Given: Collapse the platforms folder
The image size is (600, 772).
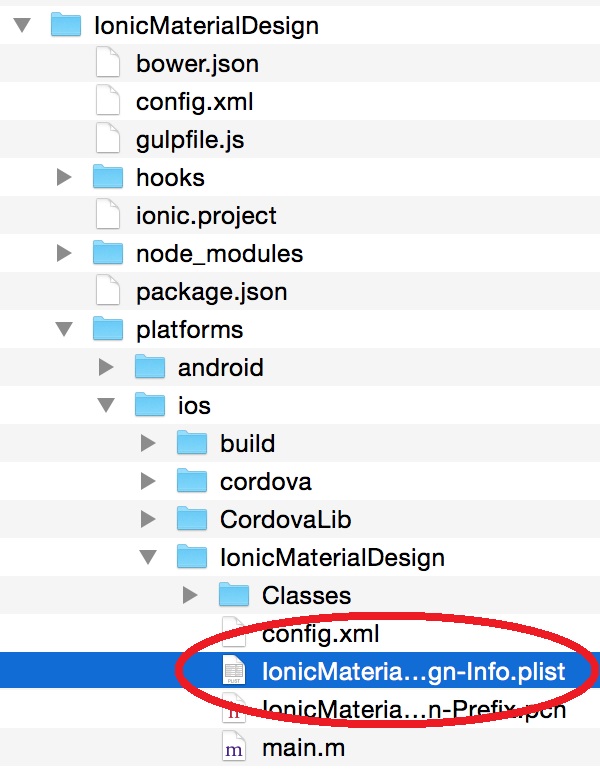Looking at the screenshot, I should coord(64,329).
